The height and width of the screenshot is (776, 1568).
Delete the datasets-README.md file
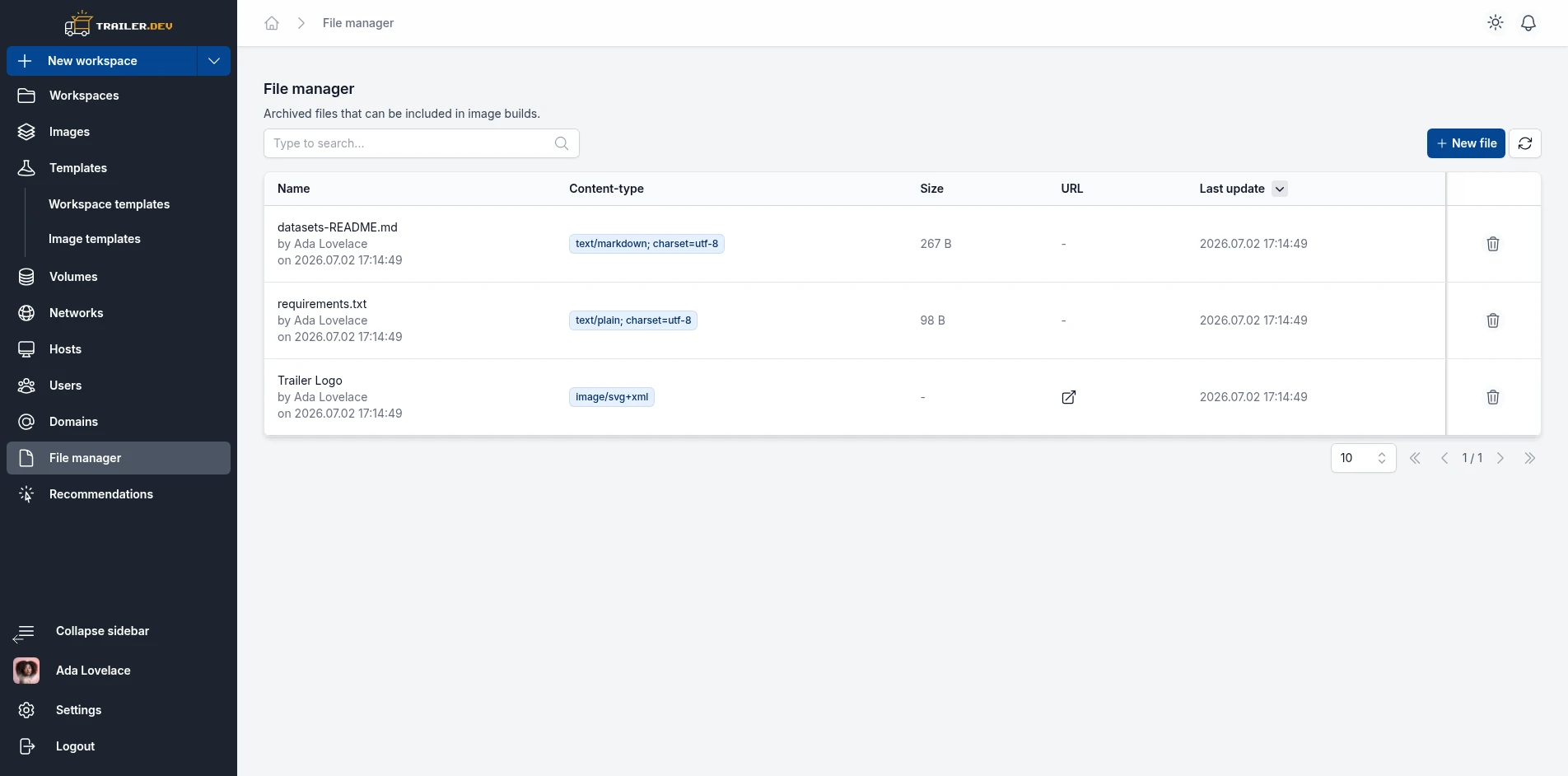click(x=1493, y=244)
